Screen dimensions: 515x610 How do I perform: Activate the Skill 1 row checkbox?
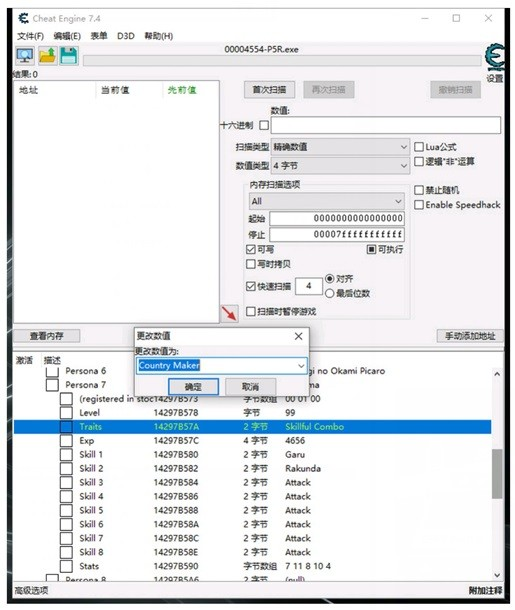pyautogui.click(x=66, y=455)
